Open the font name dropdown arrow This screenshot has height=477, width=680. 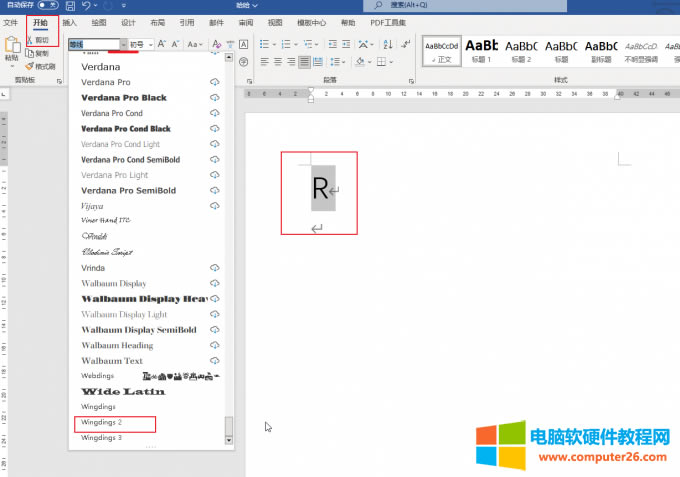coord(123,44)
